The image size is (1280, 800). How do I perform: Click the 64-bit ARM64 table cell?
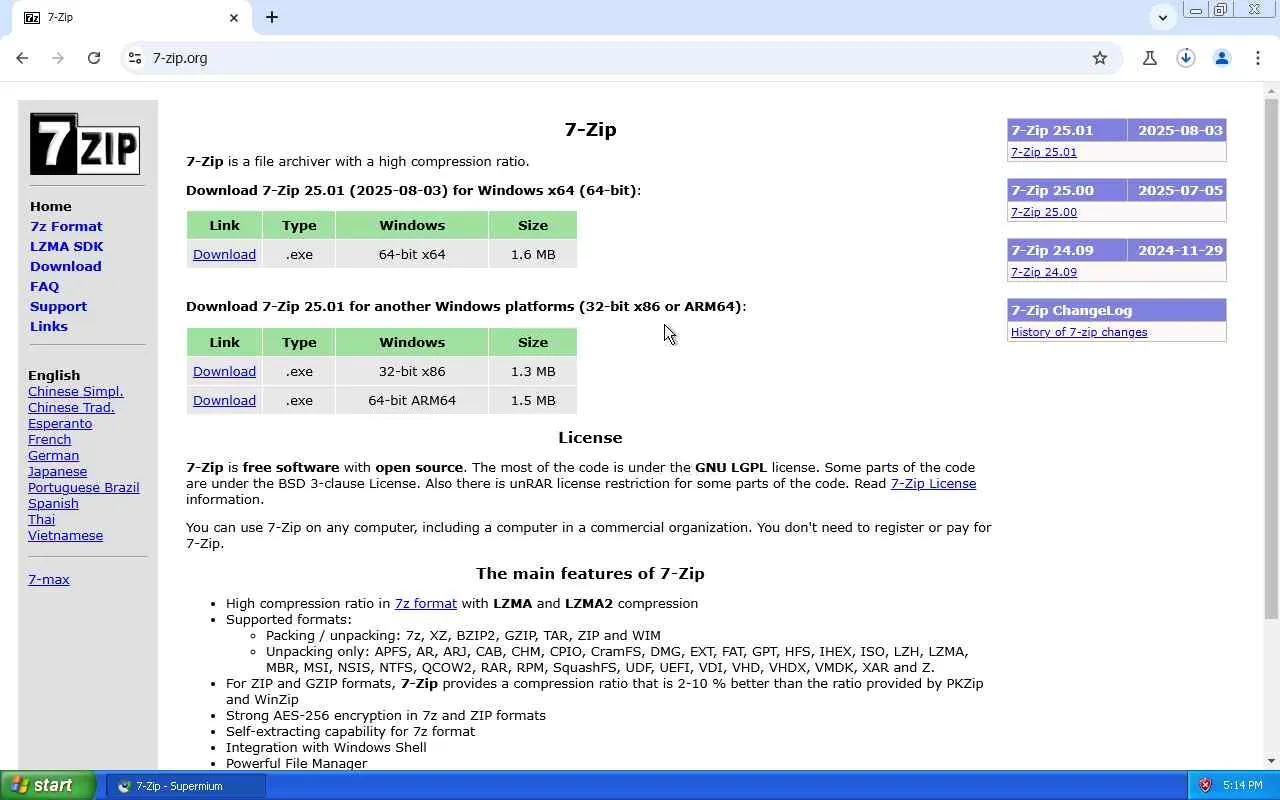412,400
